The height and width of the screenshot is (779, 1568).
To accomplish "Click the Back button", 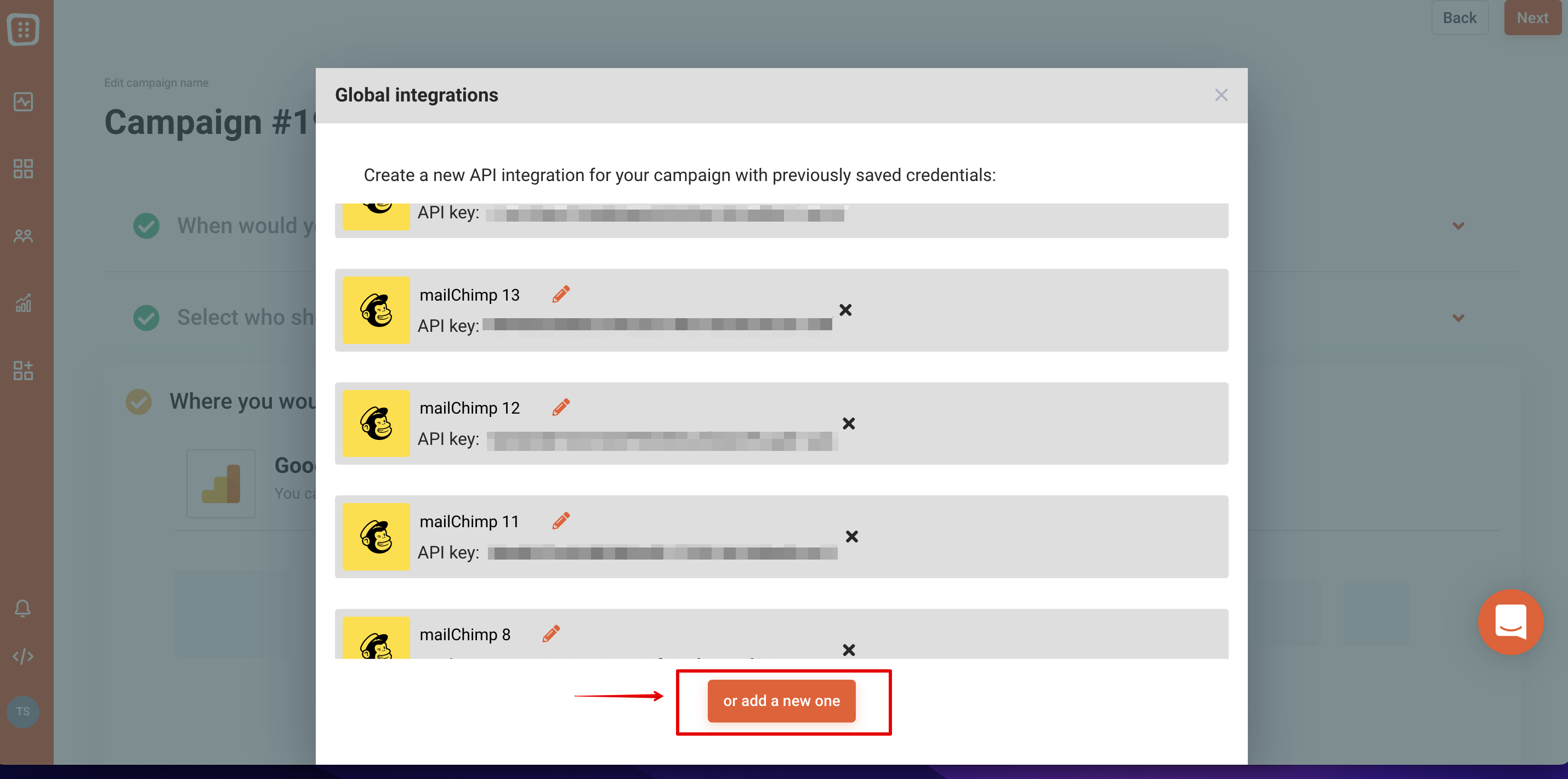I will pyautogui.click(x=1459, y=18).
